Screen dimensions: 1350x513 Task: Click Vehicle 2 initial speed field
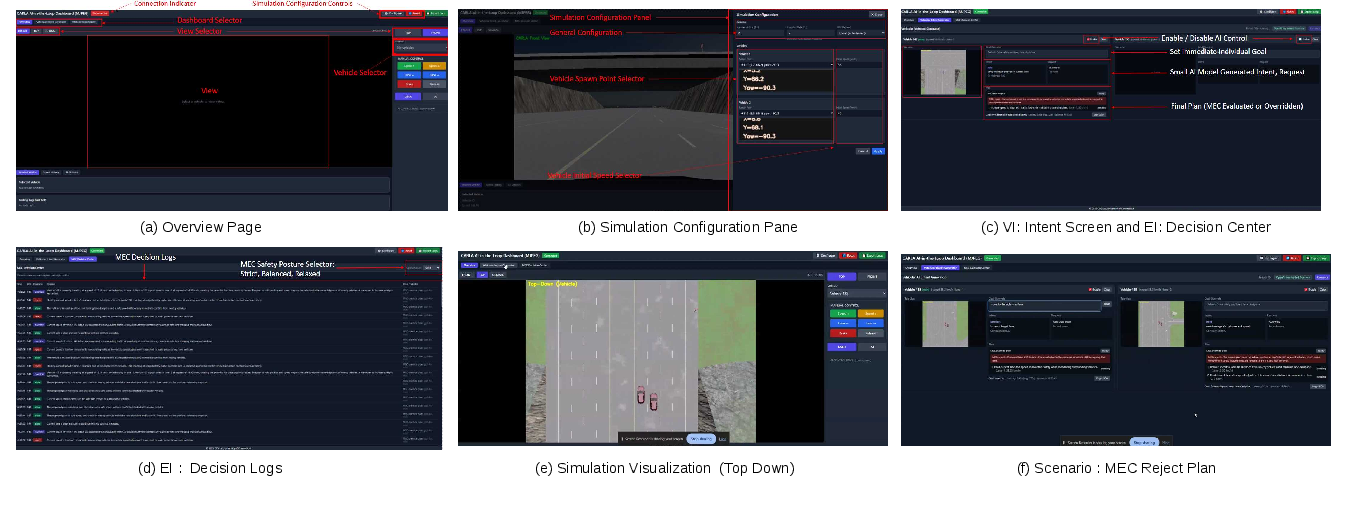pyautogui.click(x=859, y=113)
